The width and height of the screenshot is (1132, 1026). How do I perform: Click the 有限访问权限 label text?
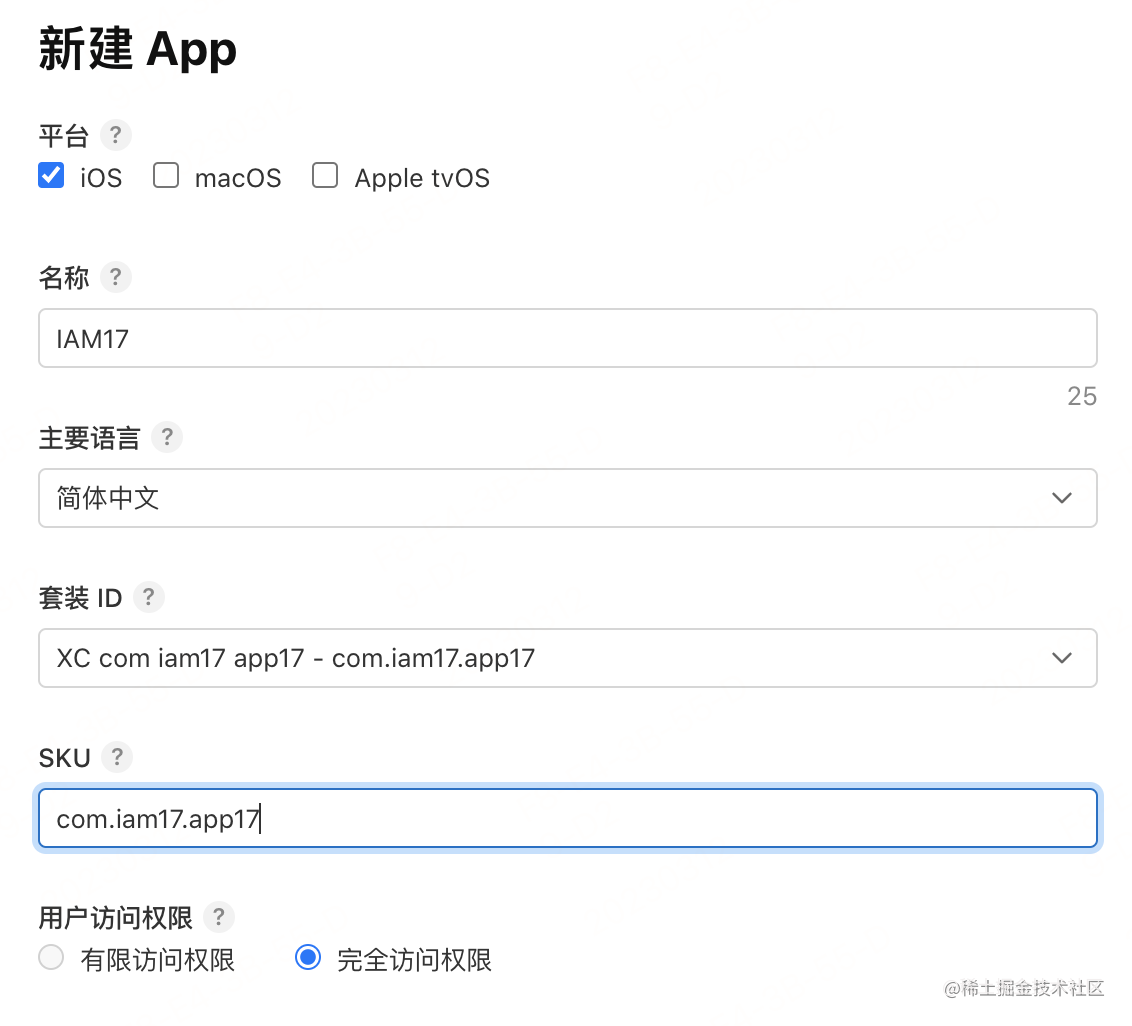point(158,960)
